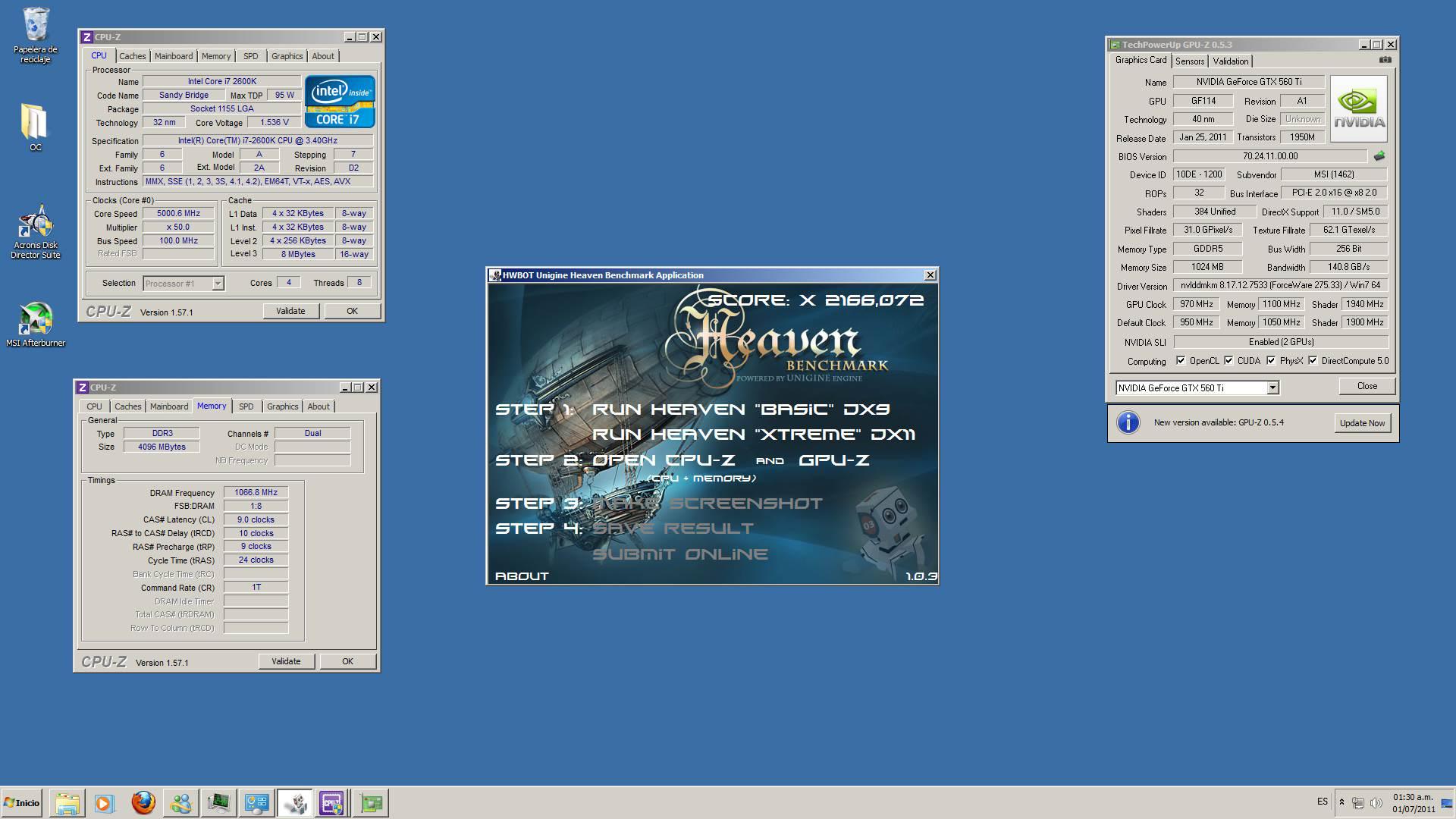
Task: Open the OC folder on the desktop
Action: tap(35, 127)
